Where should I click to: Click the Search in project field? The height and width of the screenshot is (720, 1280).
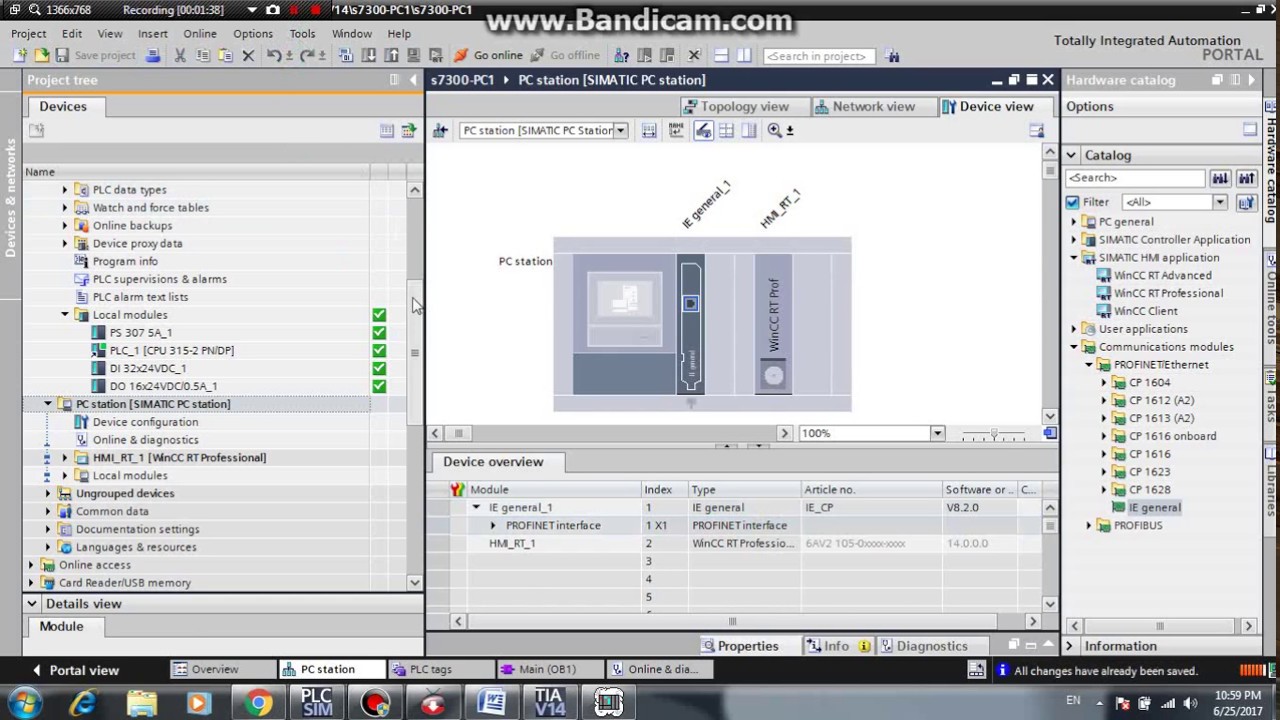coord(817,56)
